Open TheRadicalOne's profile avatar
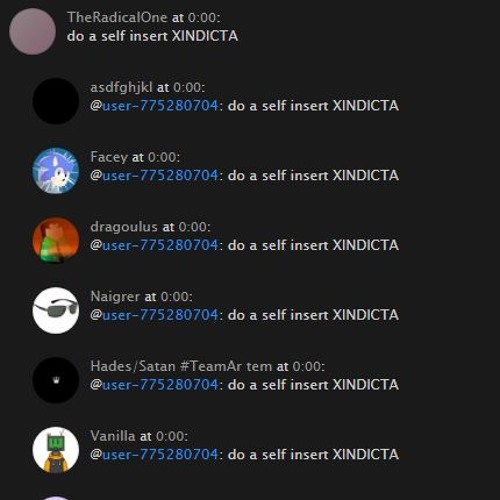The image size is (500, 500). pos(32,32)
